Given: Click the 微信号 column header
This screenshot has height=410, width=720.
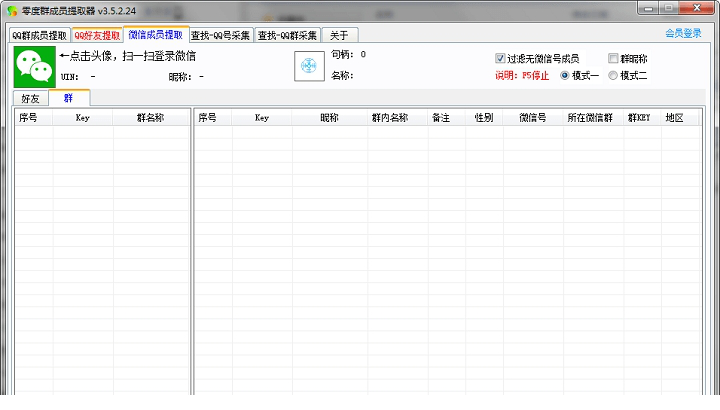Looking at the screenshot, I should [x=533, y=118].
